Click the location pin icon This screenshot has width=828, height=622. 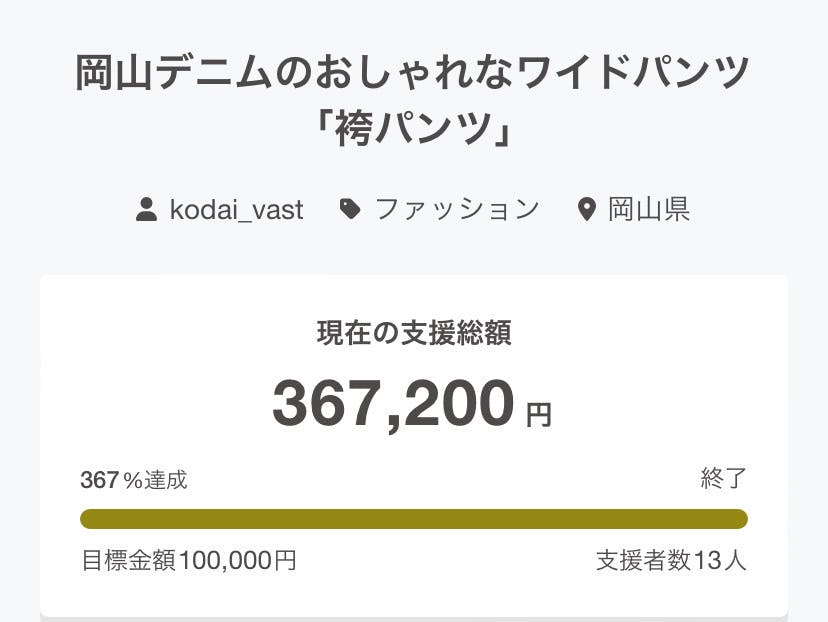587,210
